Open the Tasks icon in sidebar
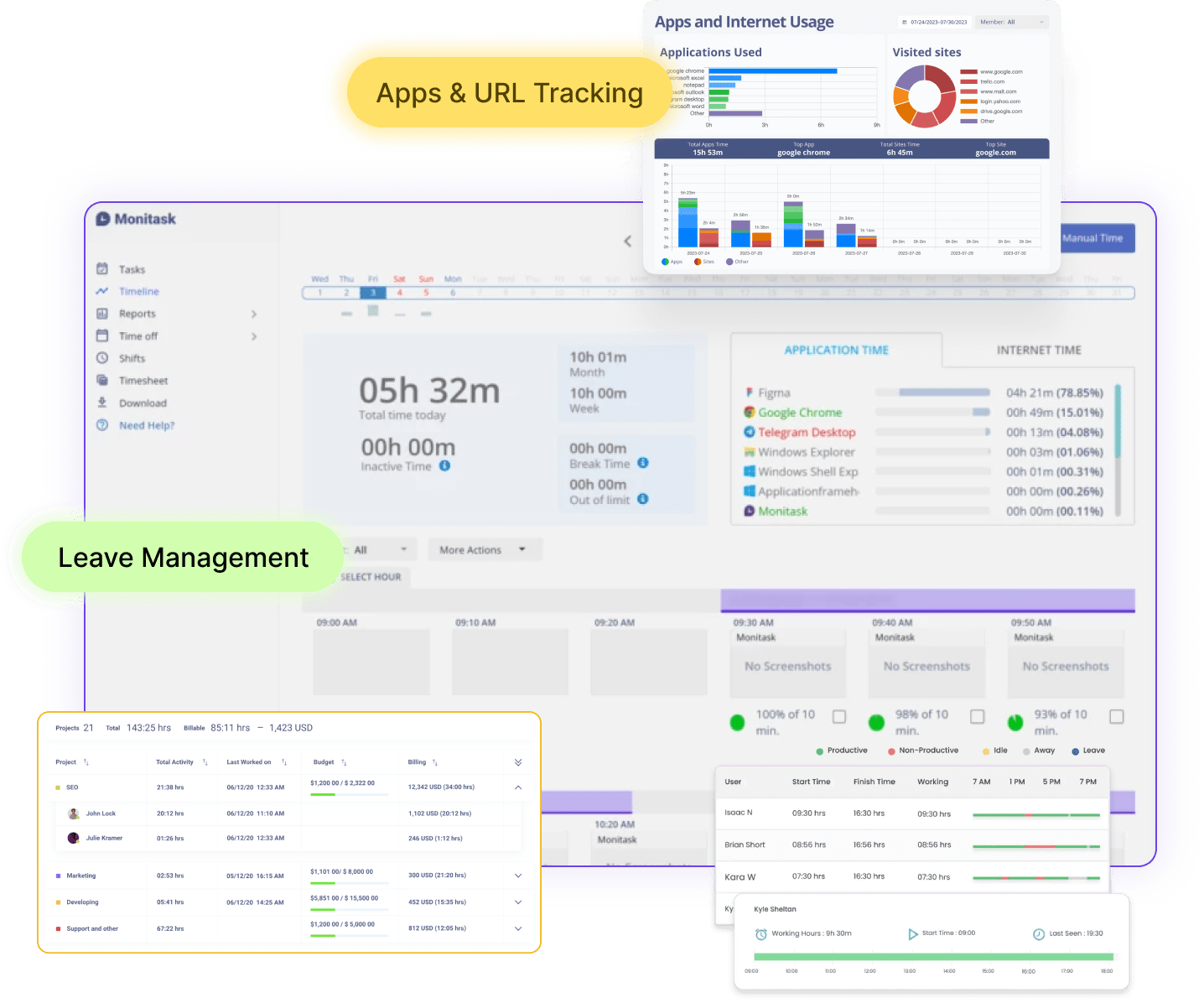Viewport: 1204px width, 1003px height. tap(102, 269)
